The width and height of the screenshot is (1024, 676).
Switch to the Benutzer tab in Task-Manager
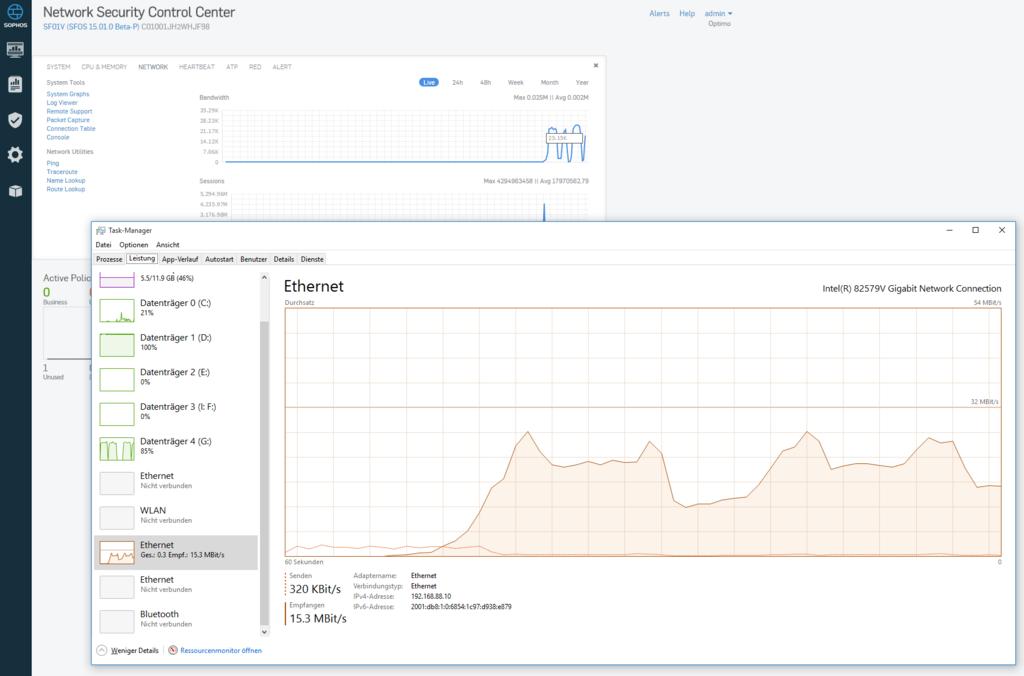click(x=253, y=259)
